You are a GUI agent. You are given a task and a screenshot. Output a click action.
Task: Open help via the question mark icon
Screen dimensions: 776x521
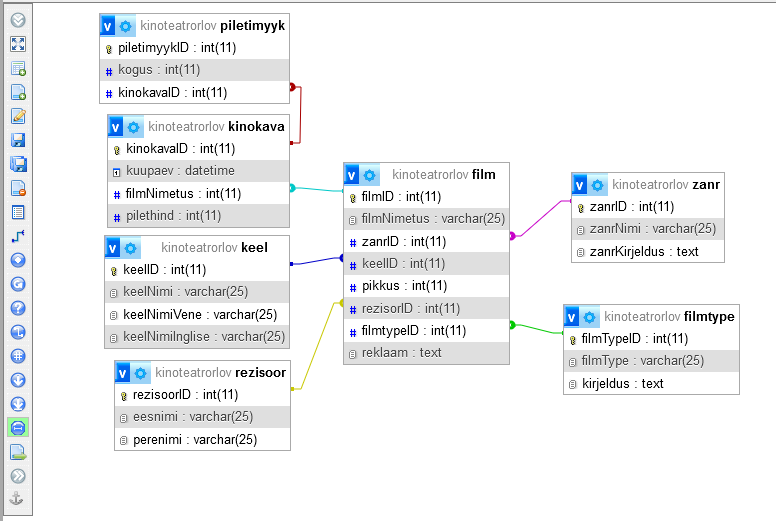tap(18, 308)
